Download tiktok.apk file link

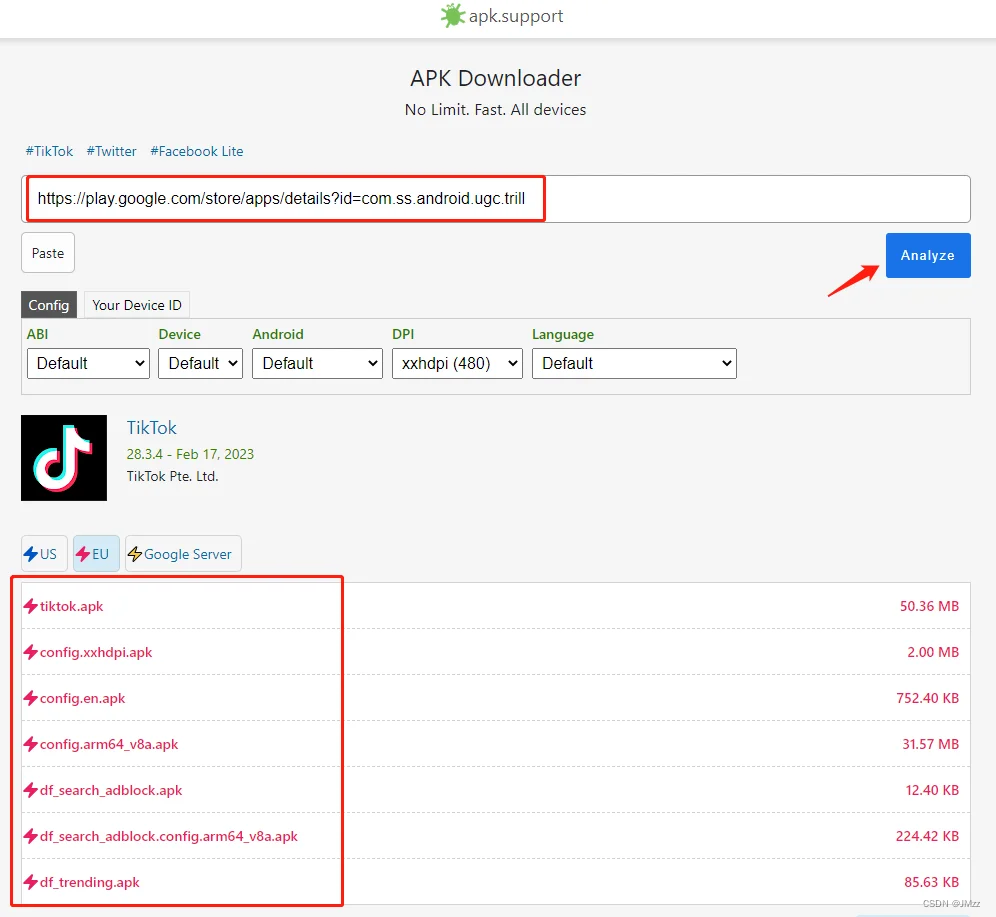(71, 606)
